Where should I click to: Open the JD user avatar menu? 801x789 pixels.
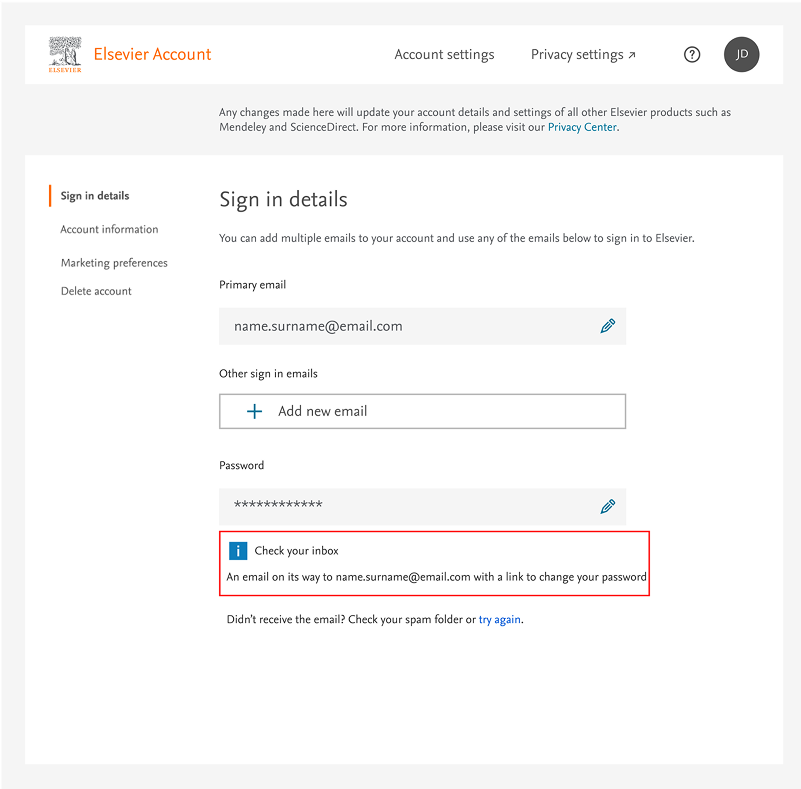point(741,55)
